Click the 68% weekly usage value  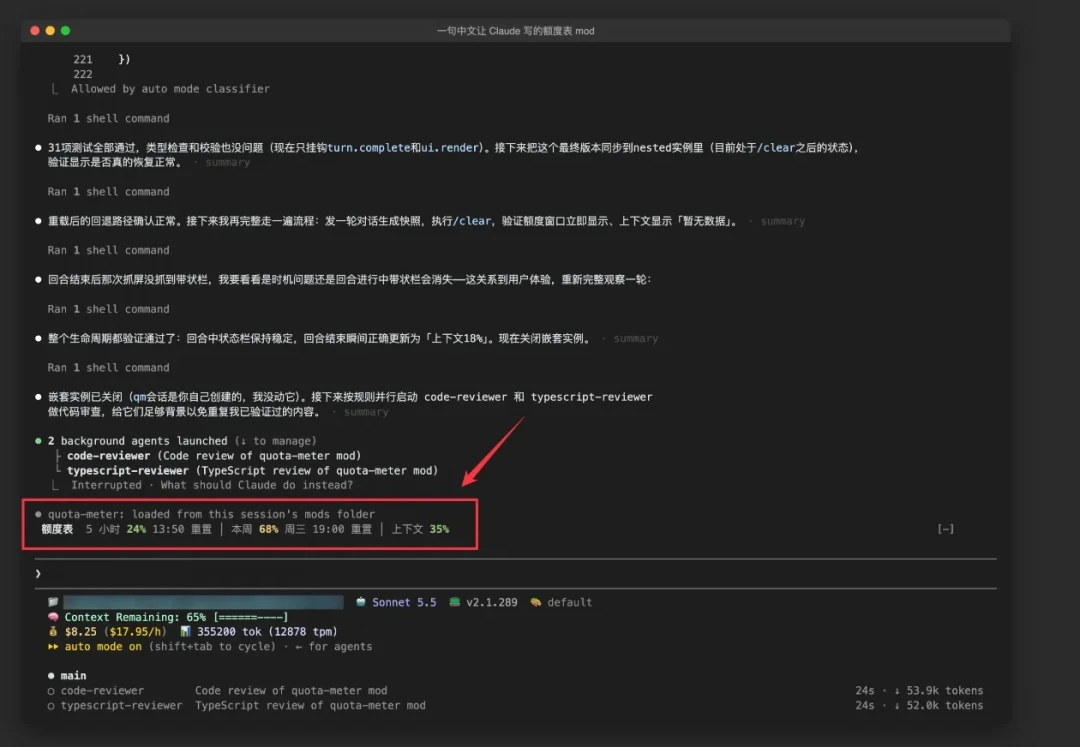(269, 529)
